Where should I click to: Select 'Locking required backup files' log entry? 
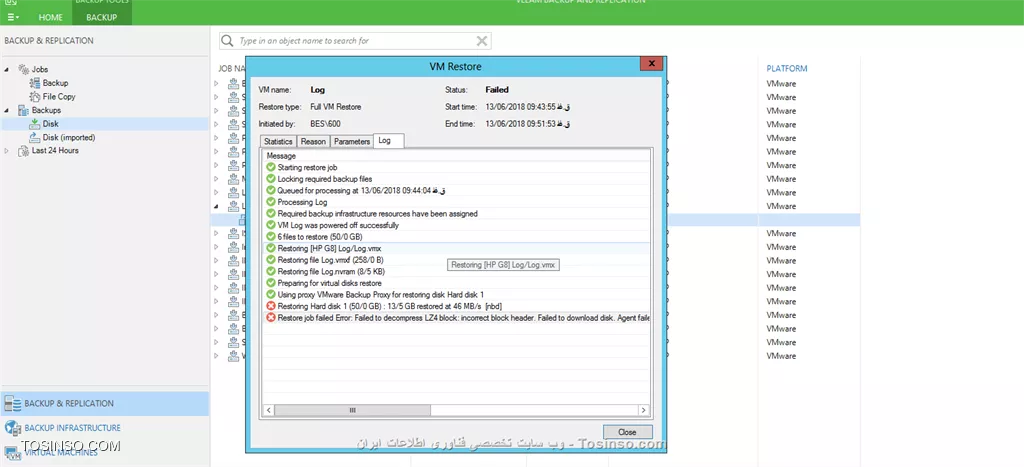pos(325,179)
